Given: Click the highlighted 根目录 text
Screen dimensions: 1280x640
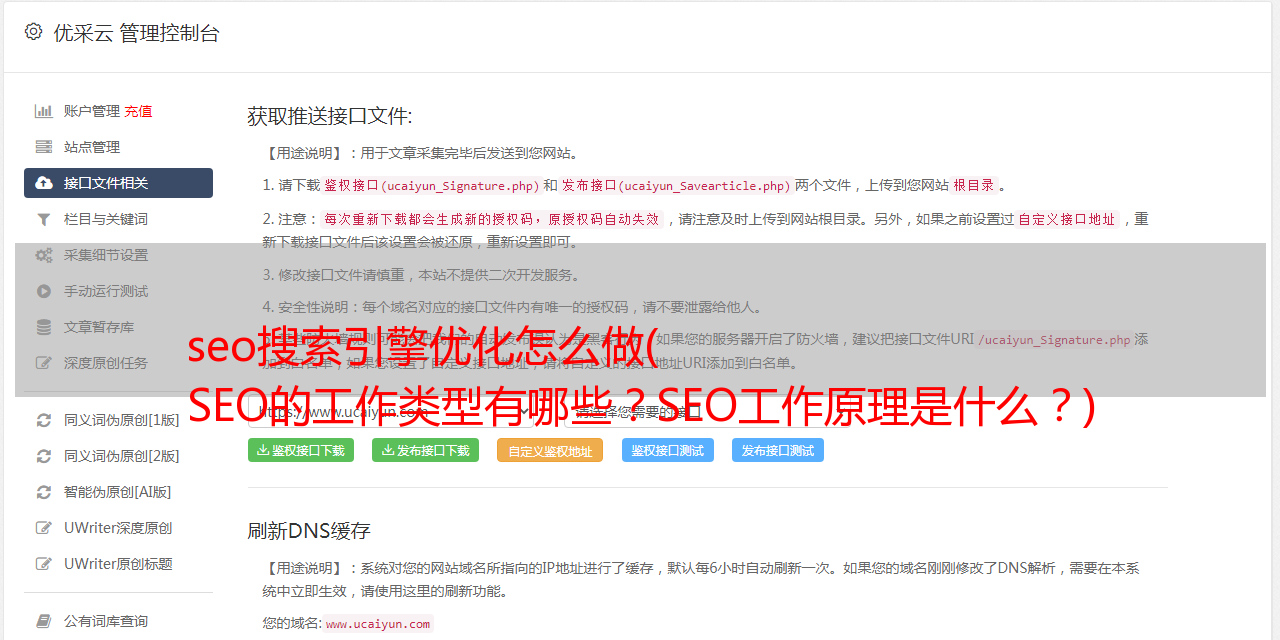Looking at the screenshot, I should pyautogui.click(x=974, y=185).
